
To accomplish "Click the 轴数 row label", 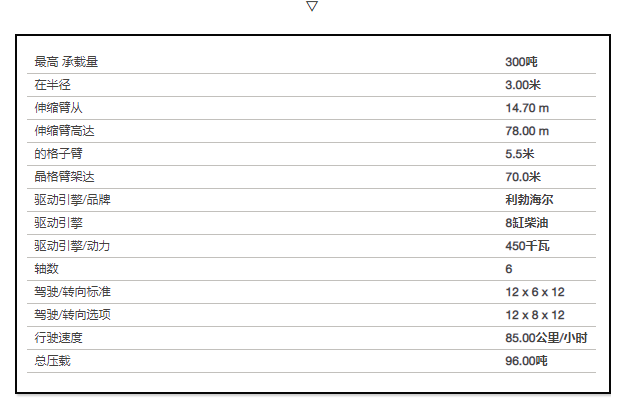I will tap(46, 268).
